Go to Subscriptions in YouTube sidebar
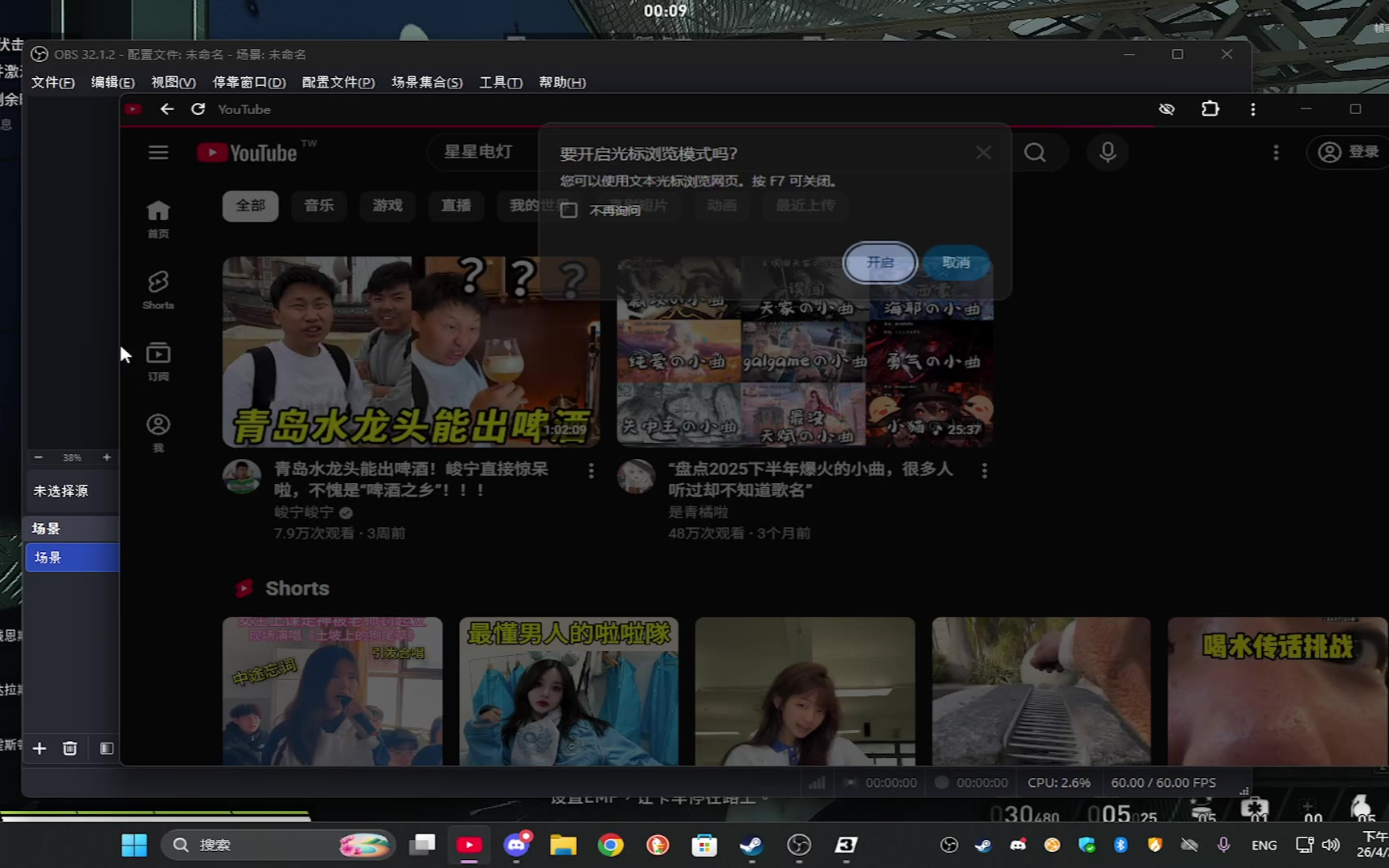 (158, 361)
